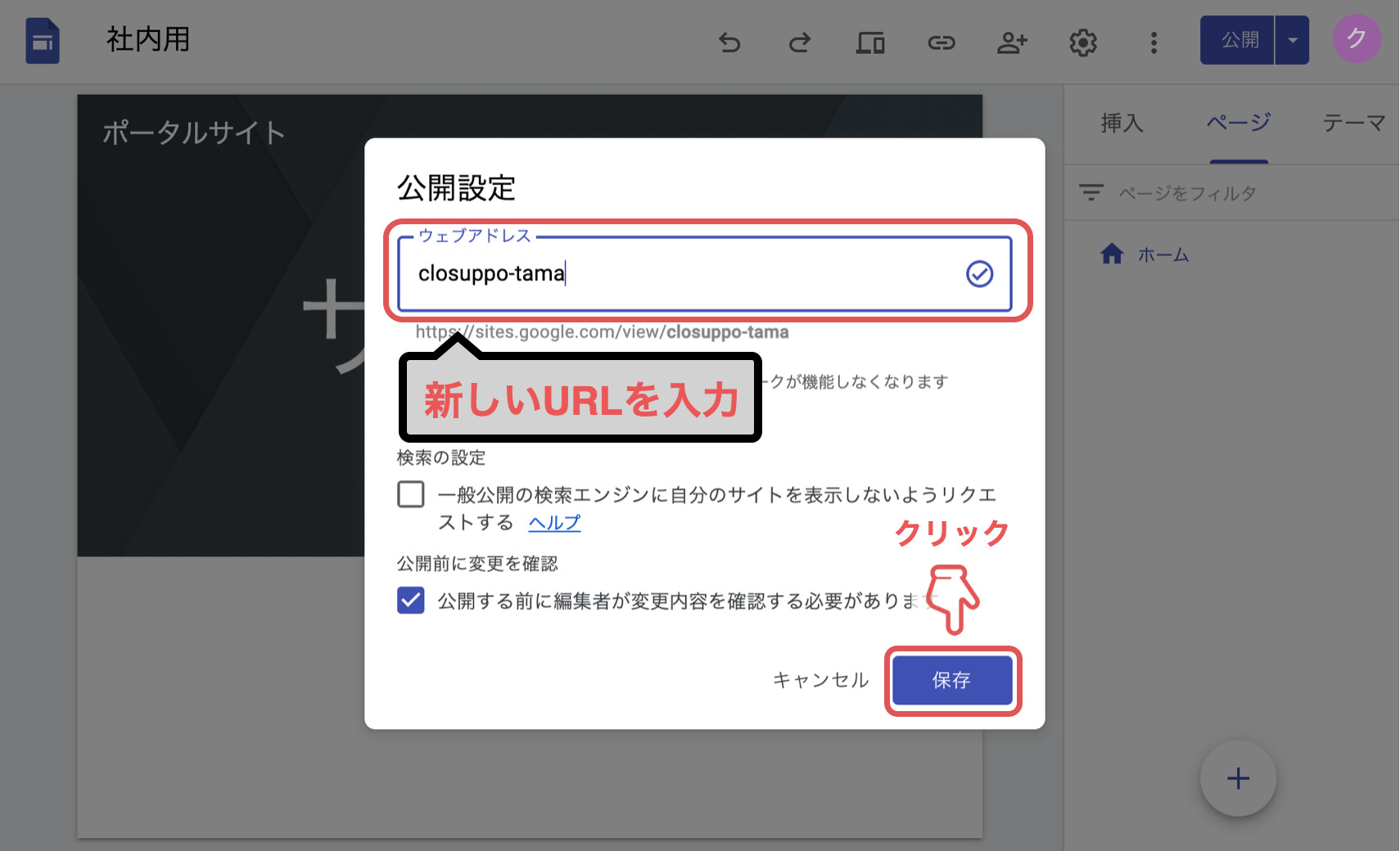
Task: Open the three-dot more options menu
Action: click(x=1153, y=43)
